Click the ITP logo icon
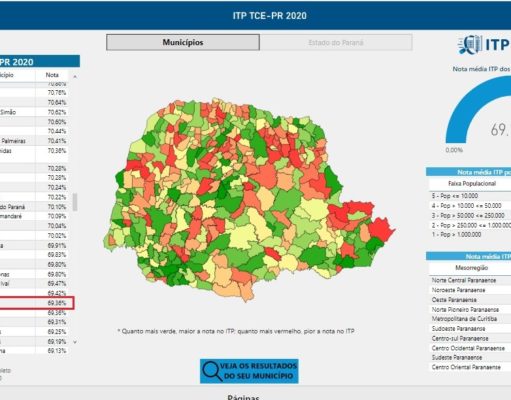 pos(470,45)
